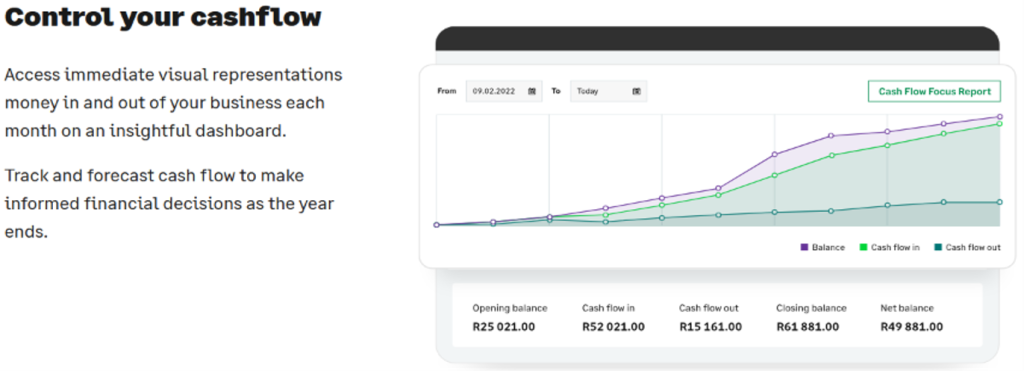Screen dimensions: 1024x371
Task: Click the last Cash flow in data point
Action: tap(999, 123)
